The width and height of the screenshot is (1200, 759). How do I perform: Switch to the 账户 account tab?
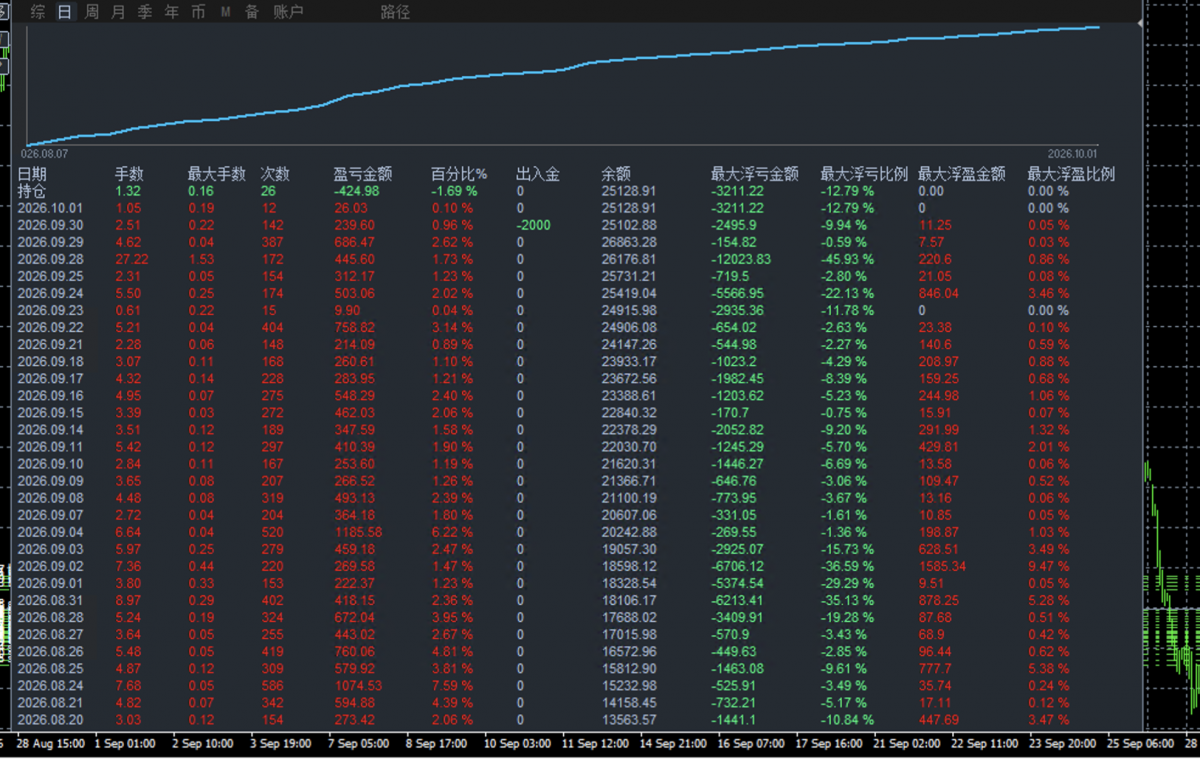289,12
